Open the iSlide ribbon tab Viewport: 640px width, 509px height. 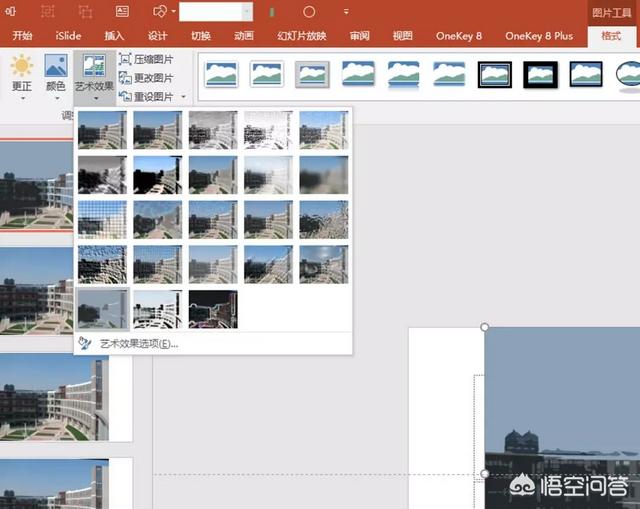coord(68,36)
